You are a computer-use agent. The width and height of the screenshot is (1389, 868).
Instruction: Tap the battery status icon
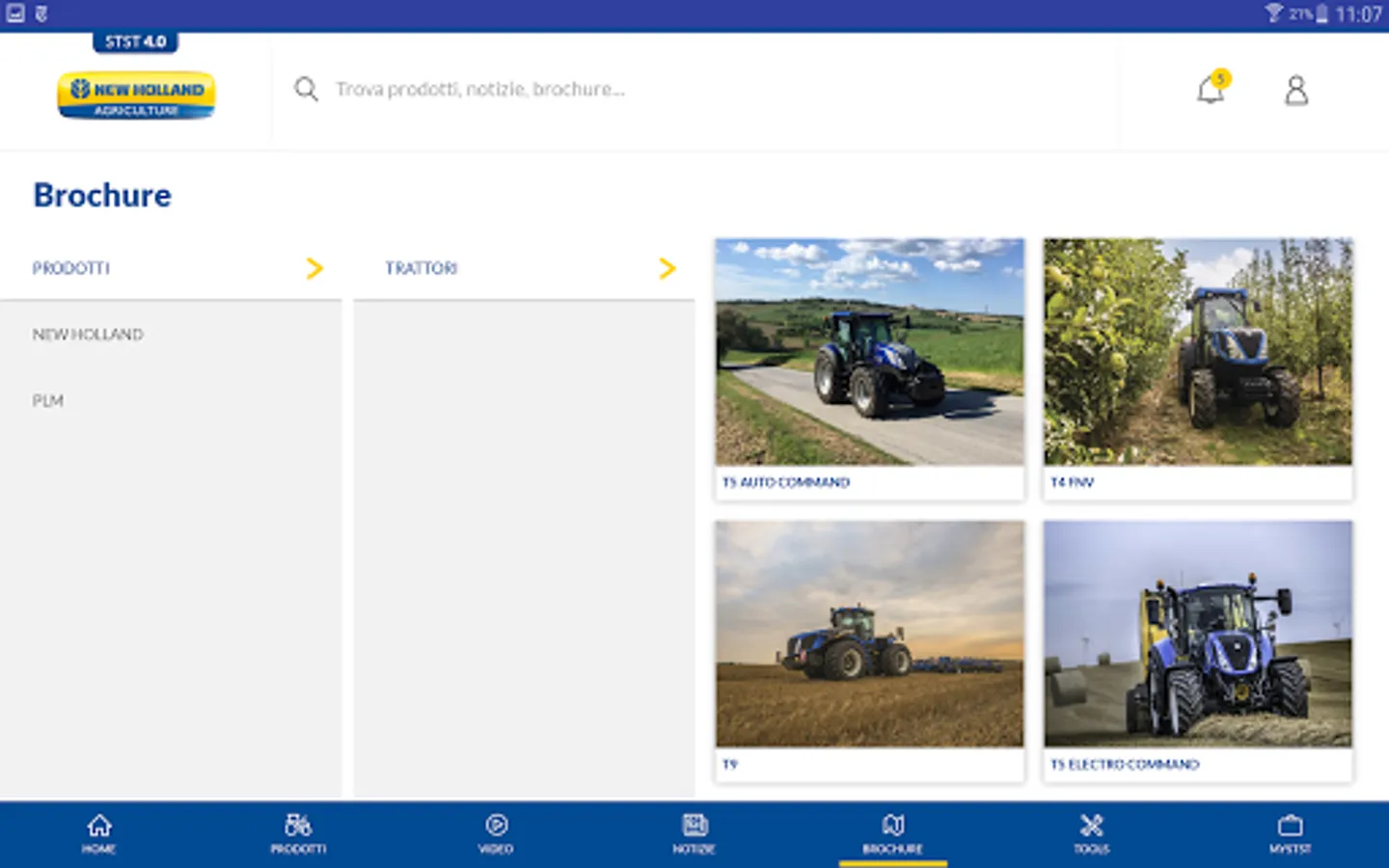click(x=1321, y=14)
